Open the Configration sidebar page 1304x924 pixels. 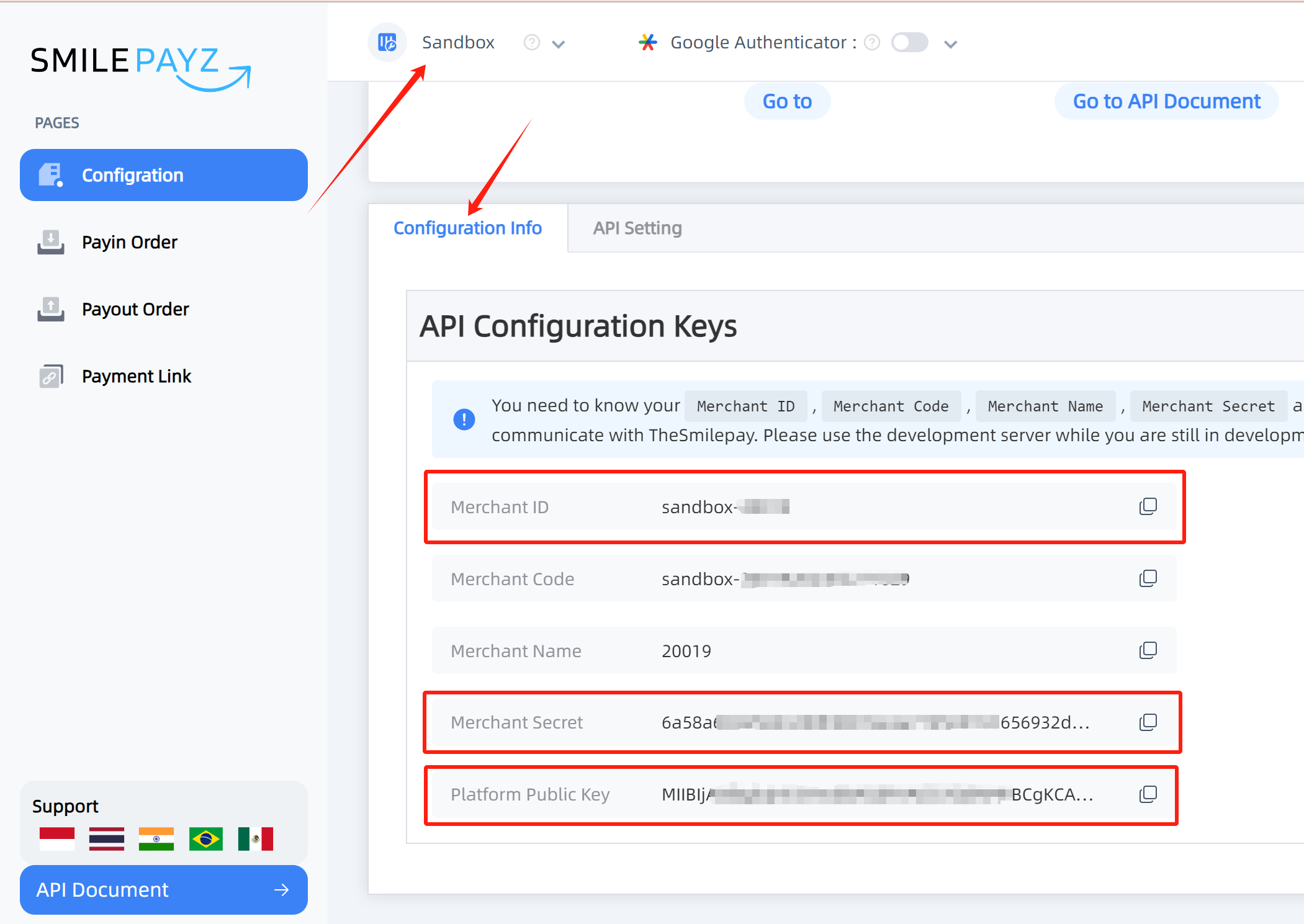point(164,175)
